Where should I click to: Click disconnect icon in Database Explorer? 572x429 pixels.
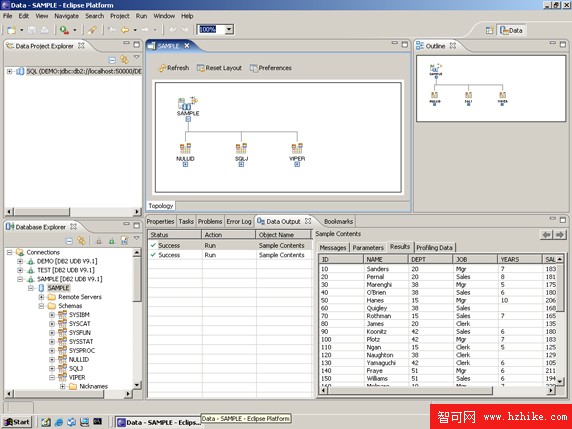coord(99,241)
